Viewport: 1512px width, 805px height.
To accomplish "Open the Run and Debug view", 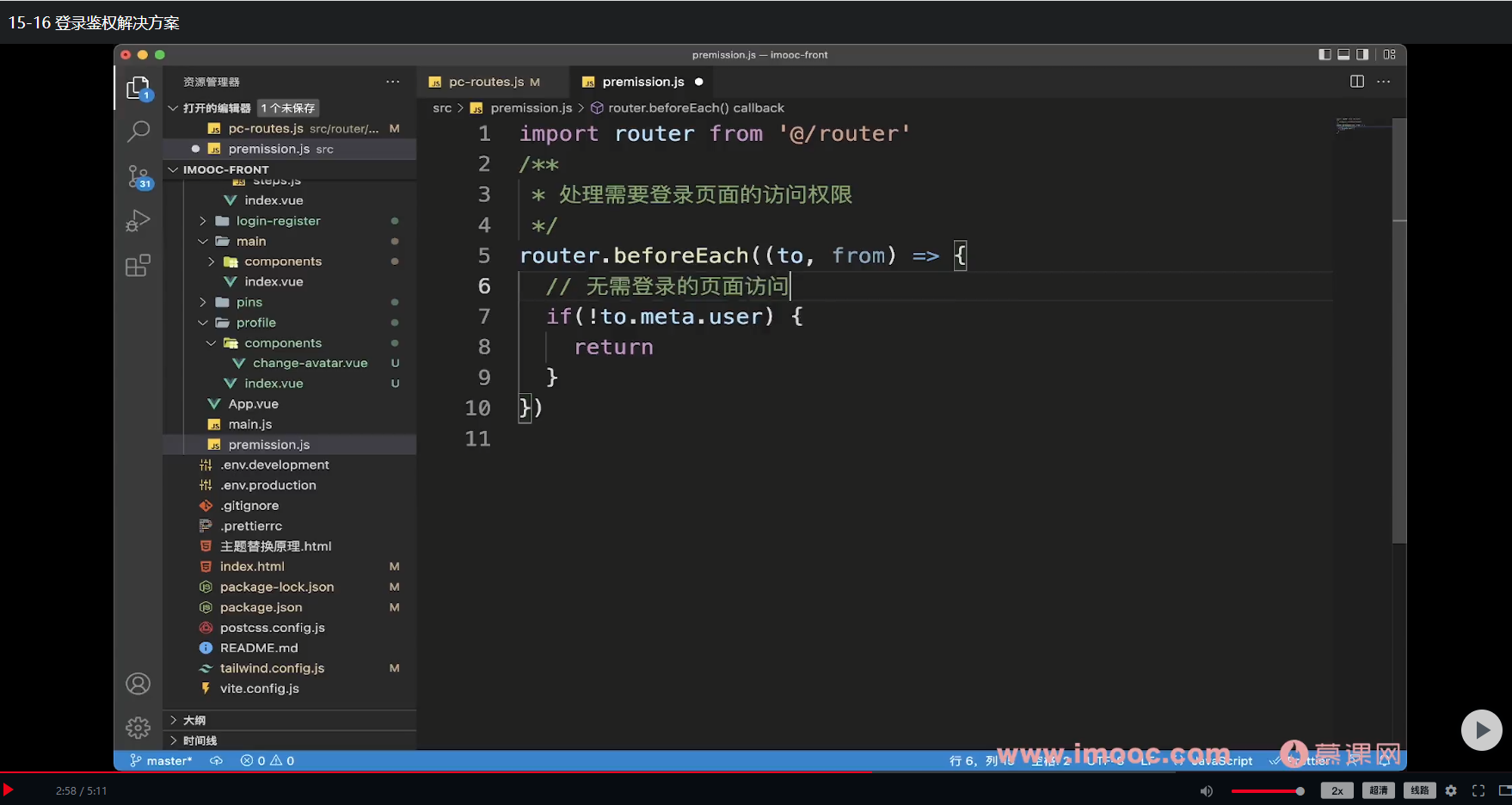I will point(138,221).
